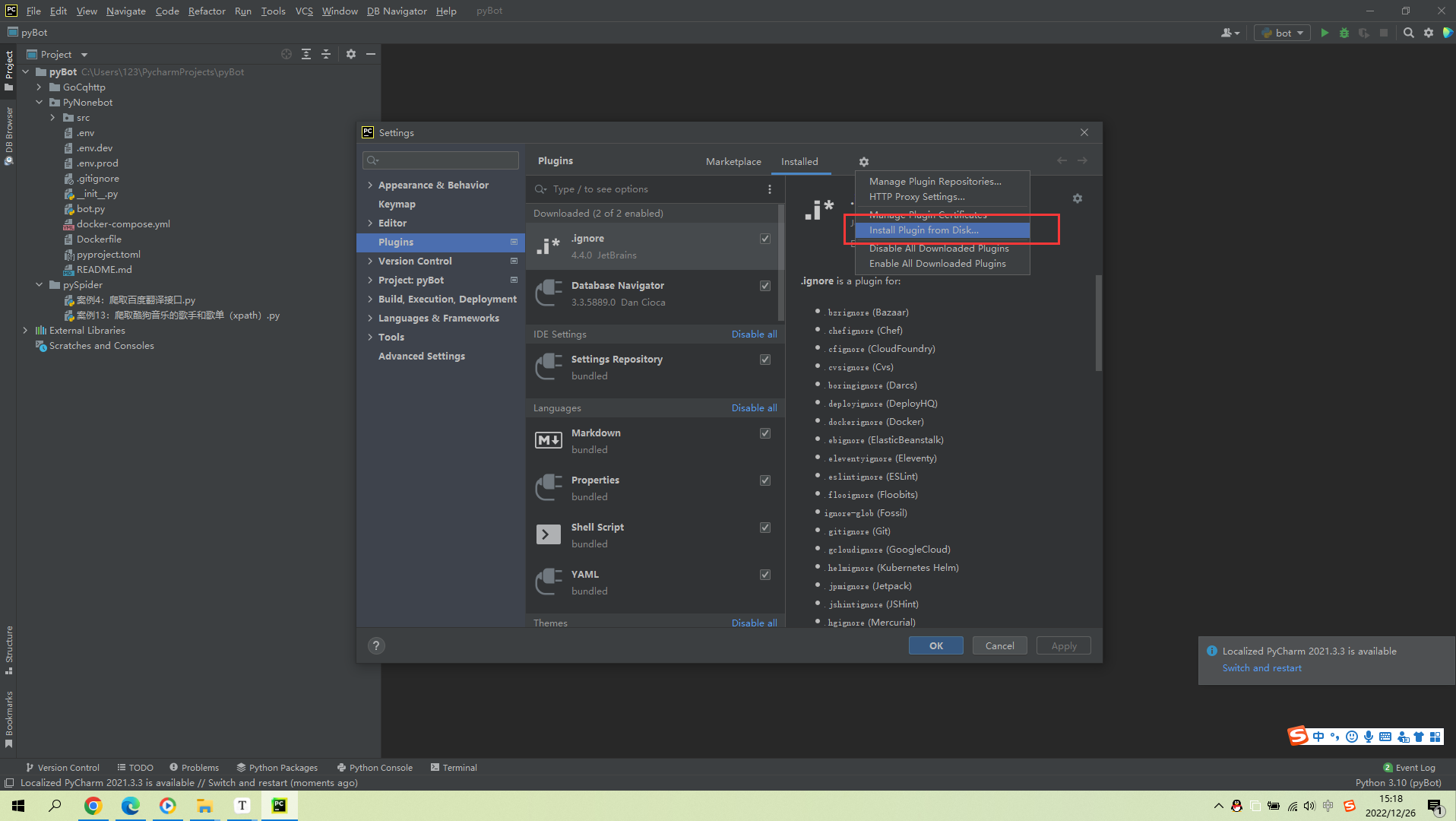Click the plugin description scrollbar
1456x821 pixels.
pos(1098,323)
